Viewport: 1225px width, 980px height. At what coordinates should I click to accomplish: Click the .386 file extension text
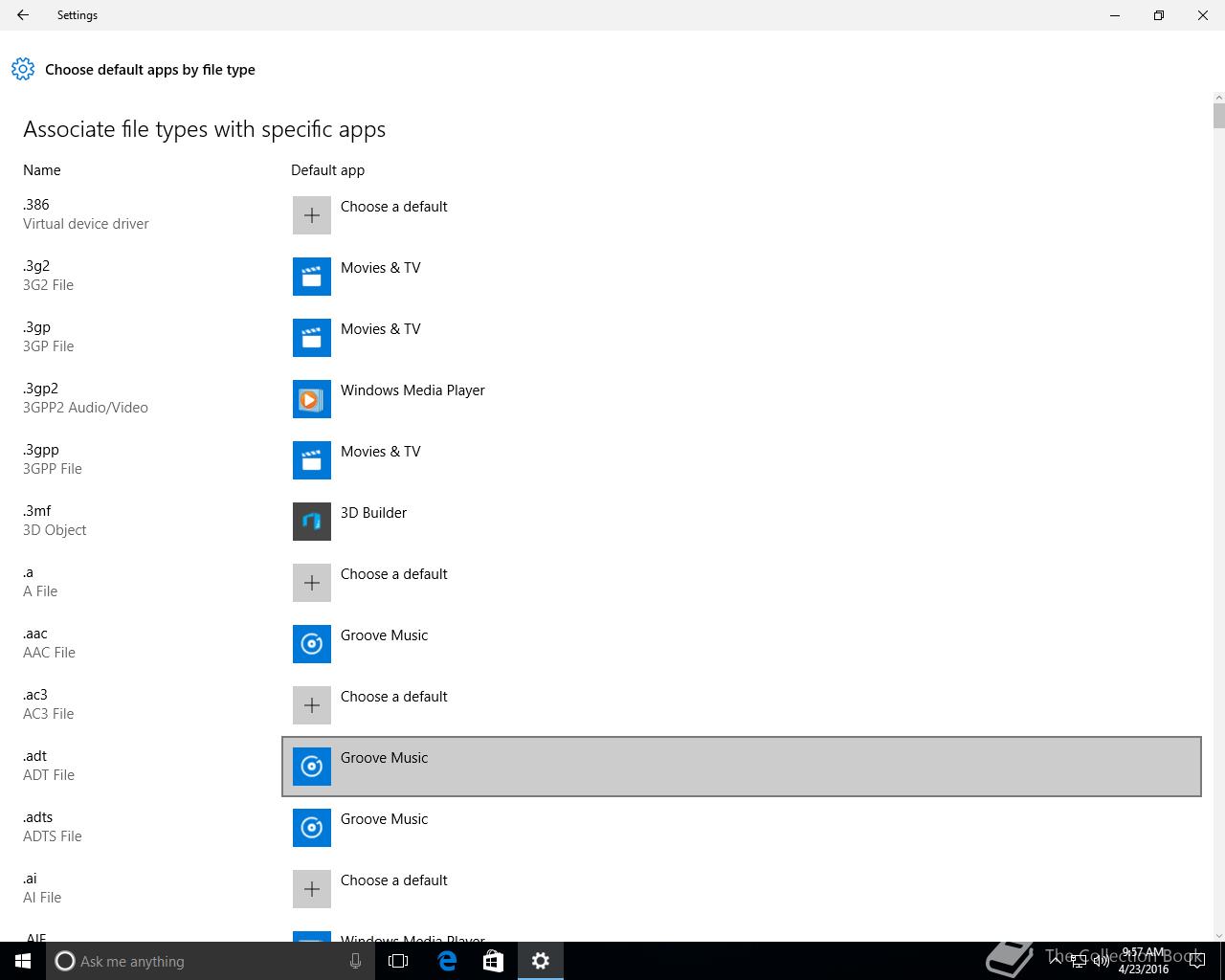(36, 205)
